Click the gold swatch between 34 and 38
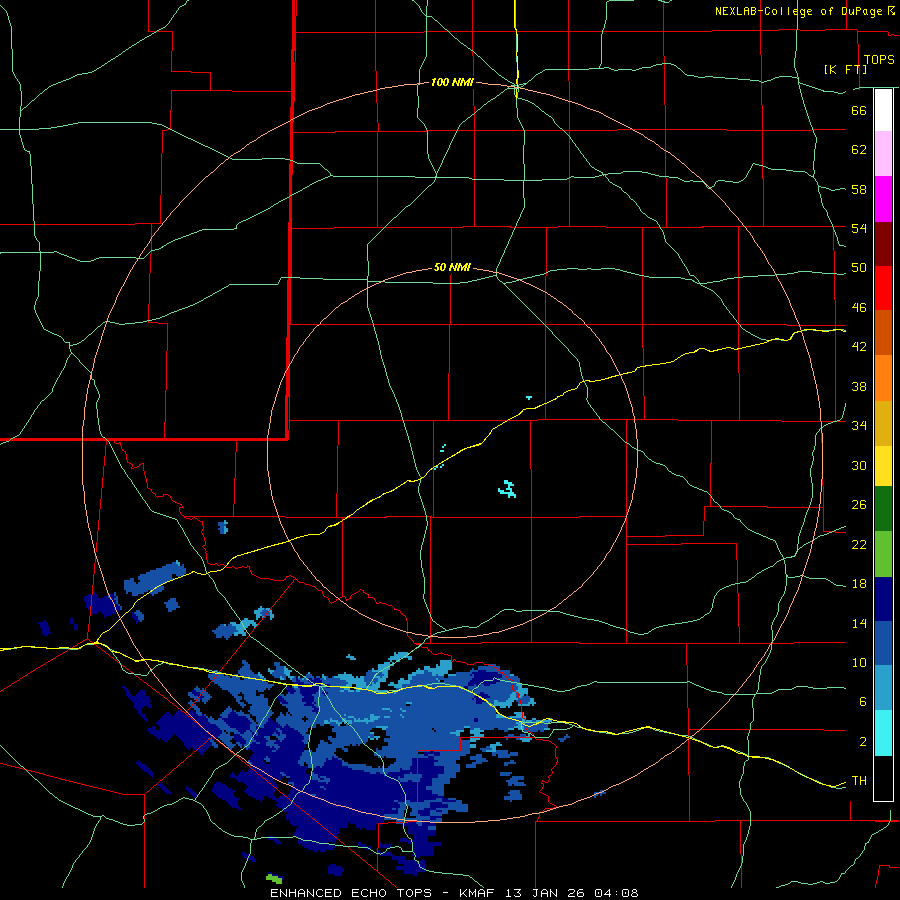This screenshot has height=900, width=900. (x=883, y=424)
